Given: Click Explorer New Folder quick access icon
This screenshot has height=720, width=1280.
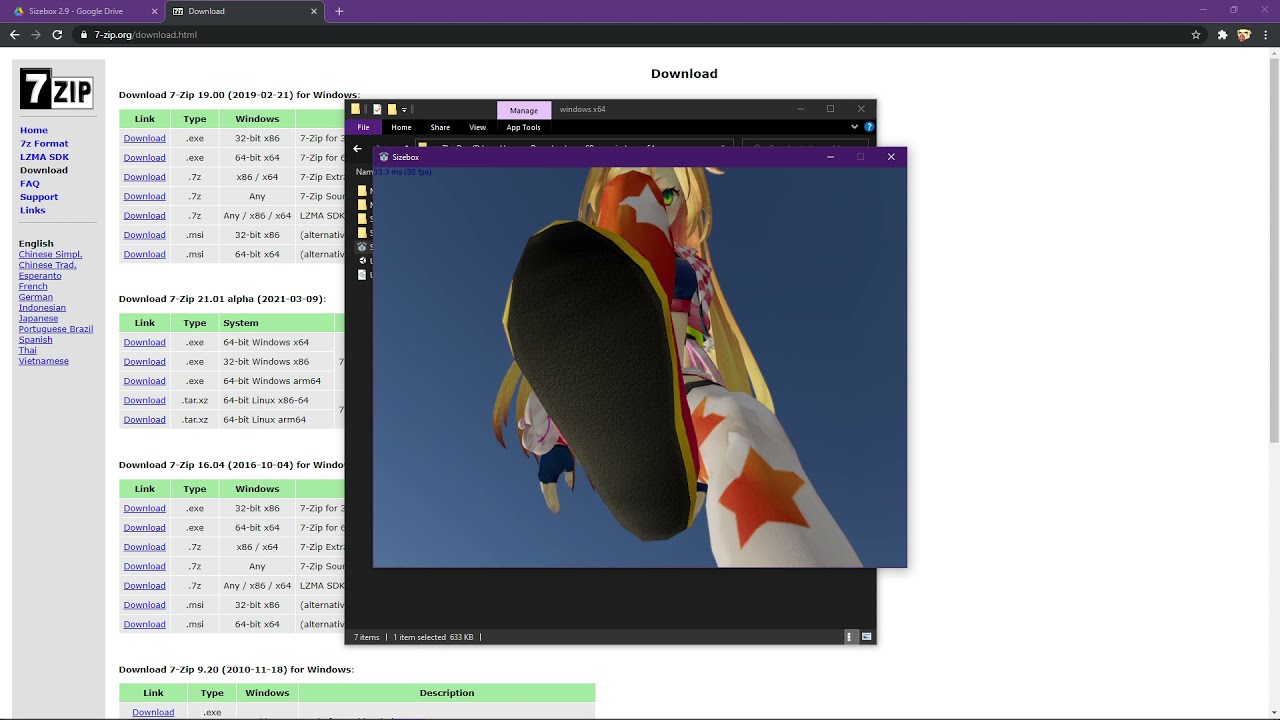Looking at the screenshot, I should click(392, 109).
